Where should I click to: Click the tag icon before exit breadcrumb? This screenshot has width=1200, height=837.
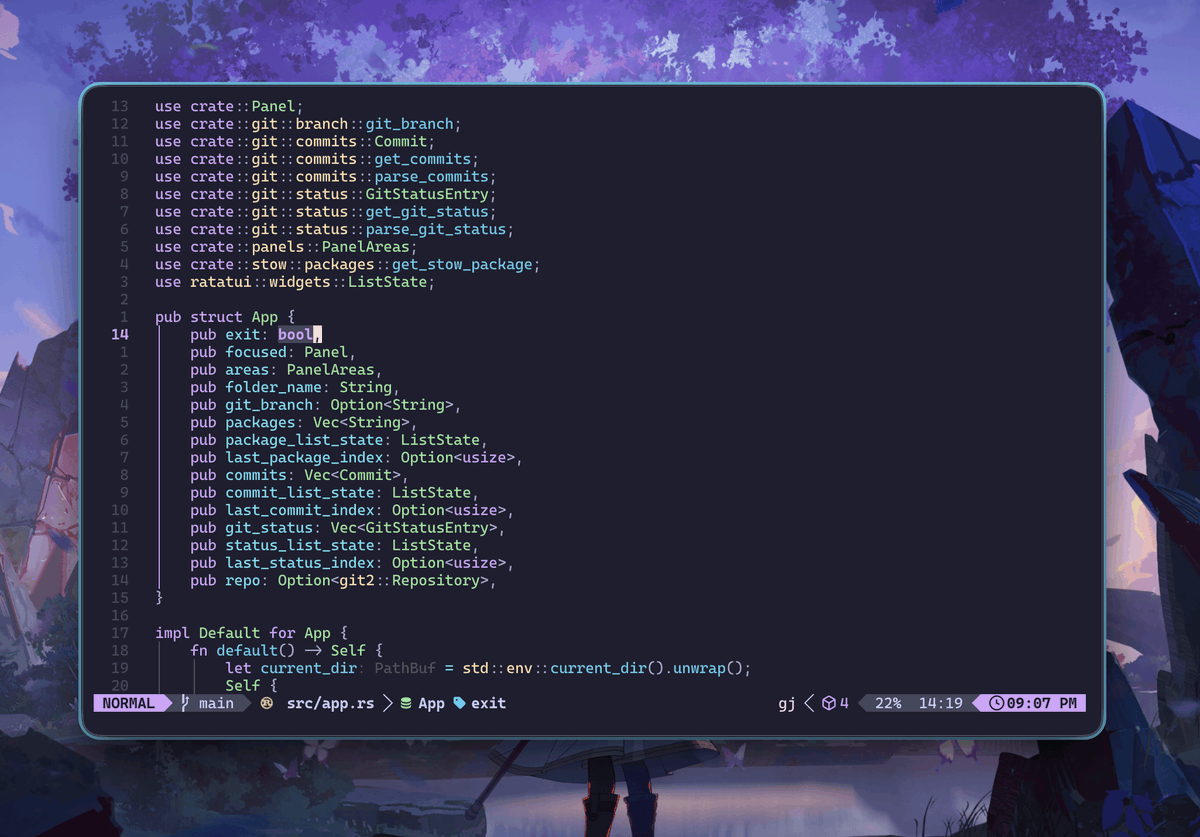pos(459,703)
